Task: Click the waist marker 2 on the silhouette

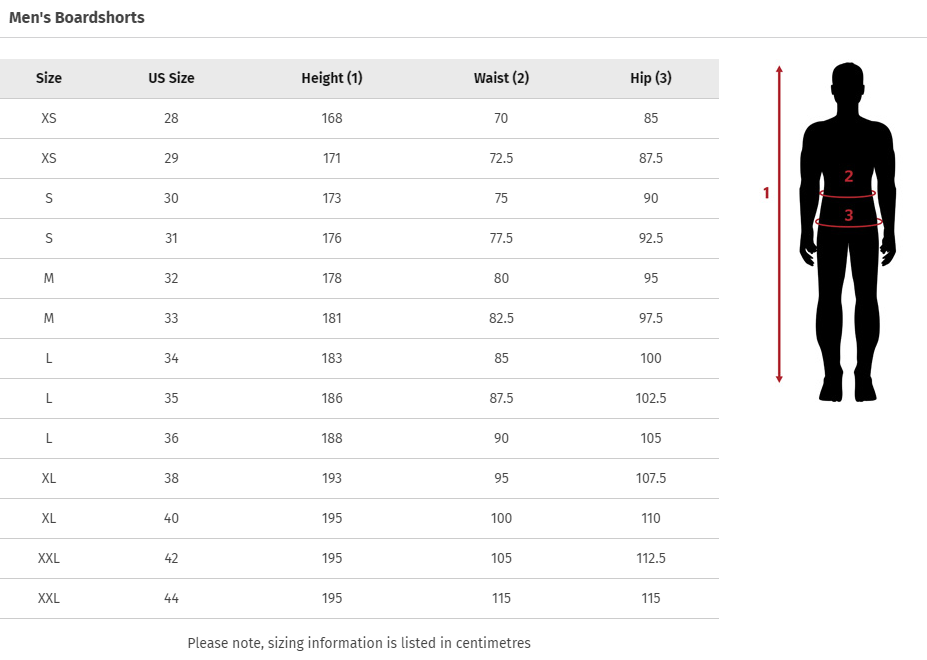Action: click(x=848, y=177)
